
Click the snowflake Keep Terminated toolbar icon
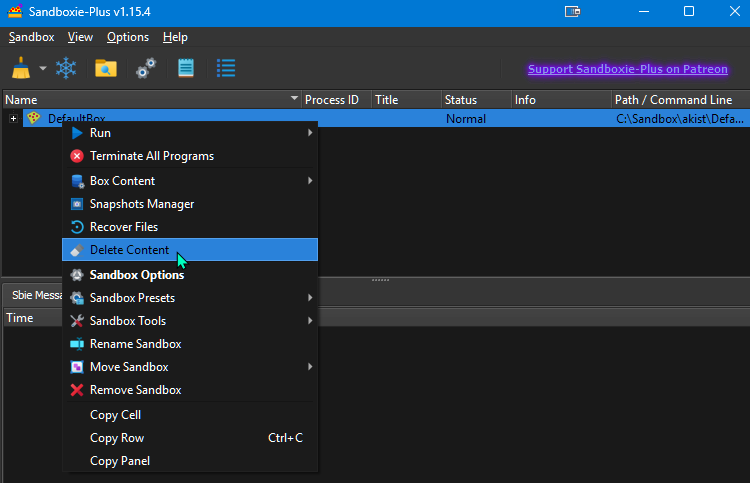pos(66,68)
